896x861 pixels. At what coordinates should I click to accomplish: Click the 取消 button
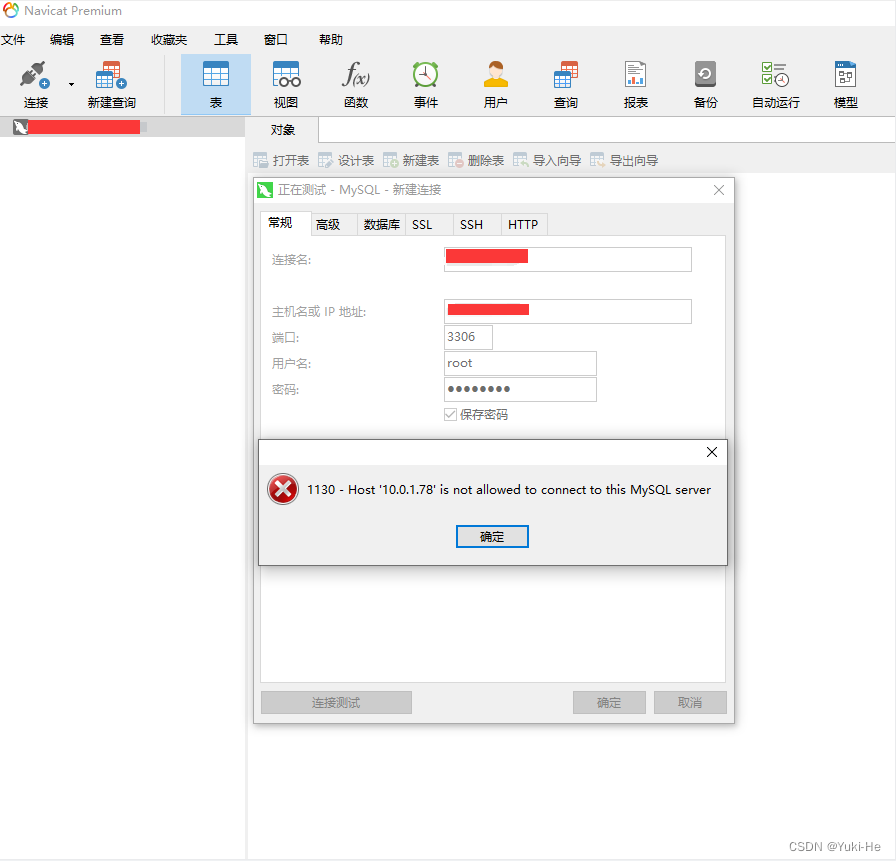tap(690, 703)
